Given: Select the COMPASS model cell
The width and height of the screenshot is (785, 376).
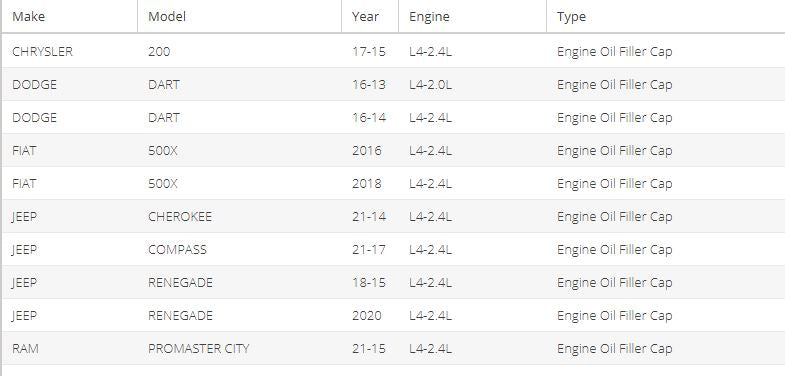Looking at the screenshot, I should [177, 249].
